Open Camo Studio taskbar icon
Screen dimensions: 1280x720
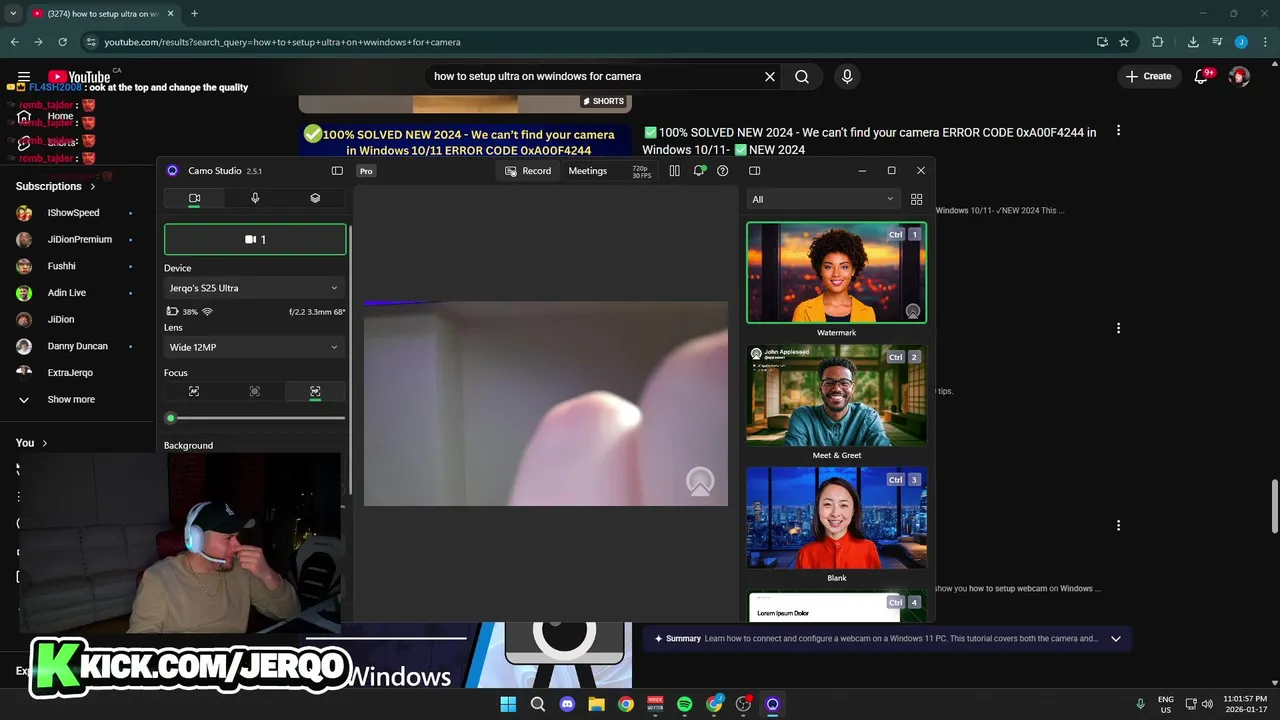pos(772,704)
